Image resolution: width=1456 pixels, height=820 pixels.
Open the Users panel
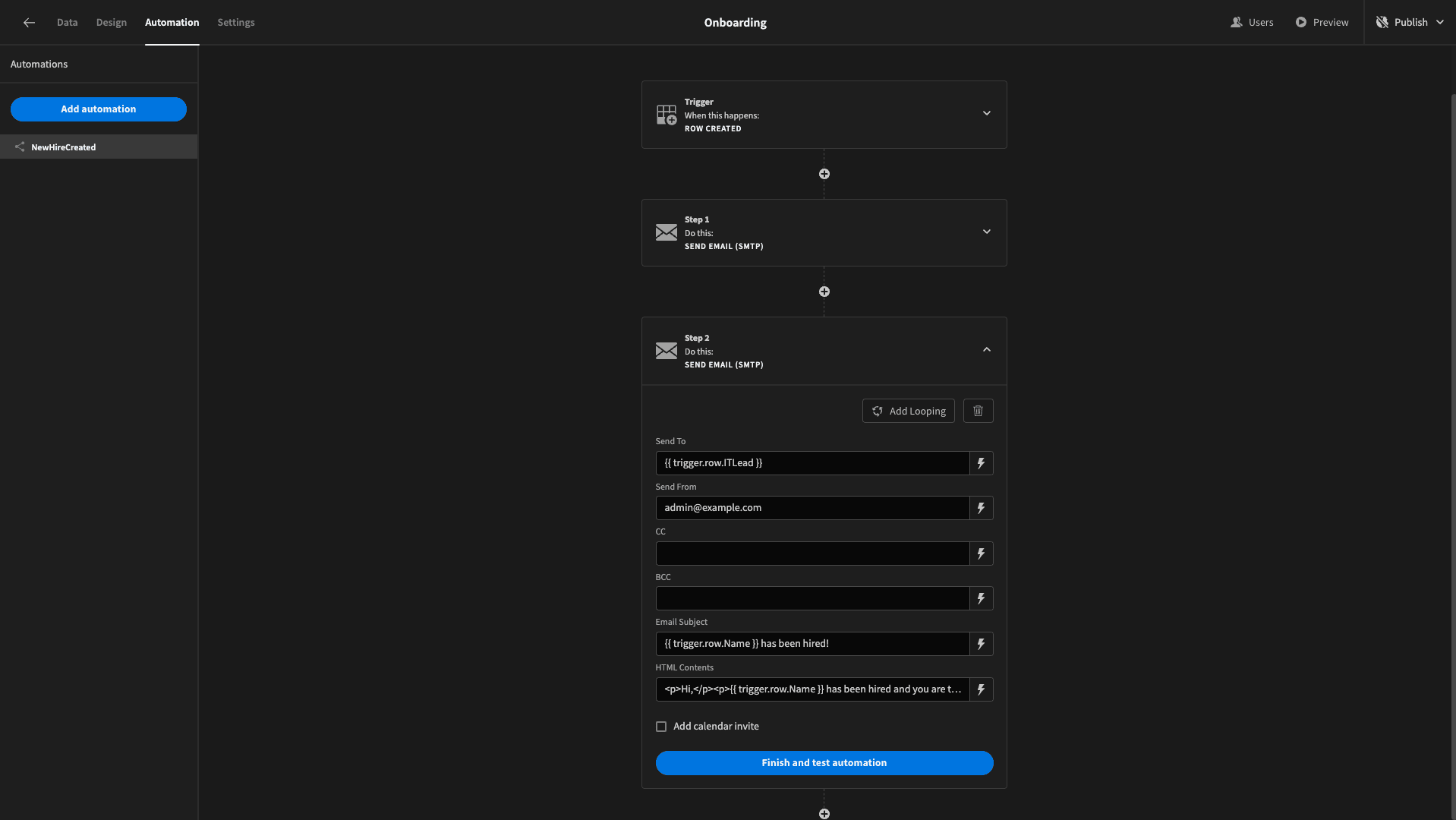click(1252, 22)
